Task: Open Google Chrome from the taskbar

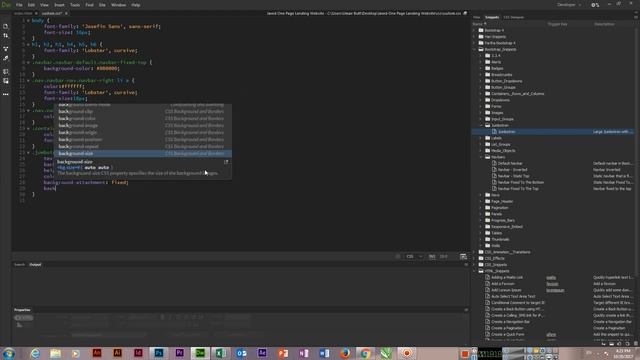Action: coord(366,353)
